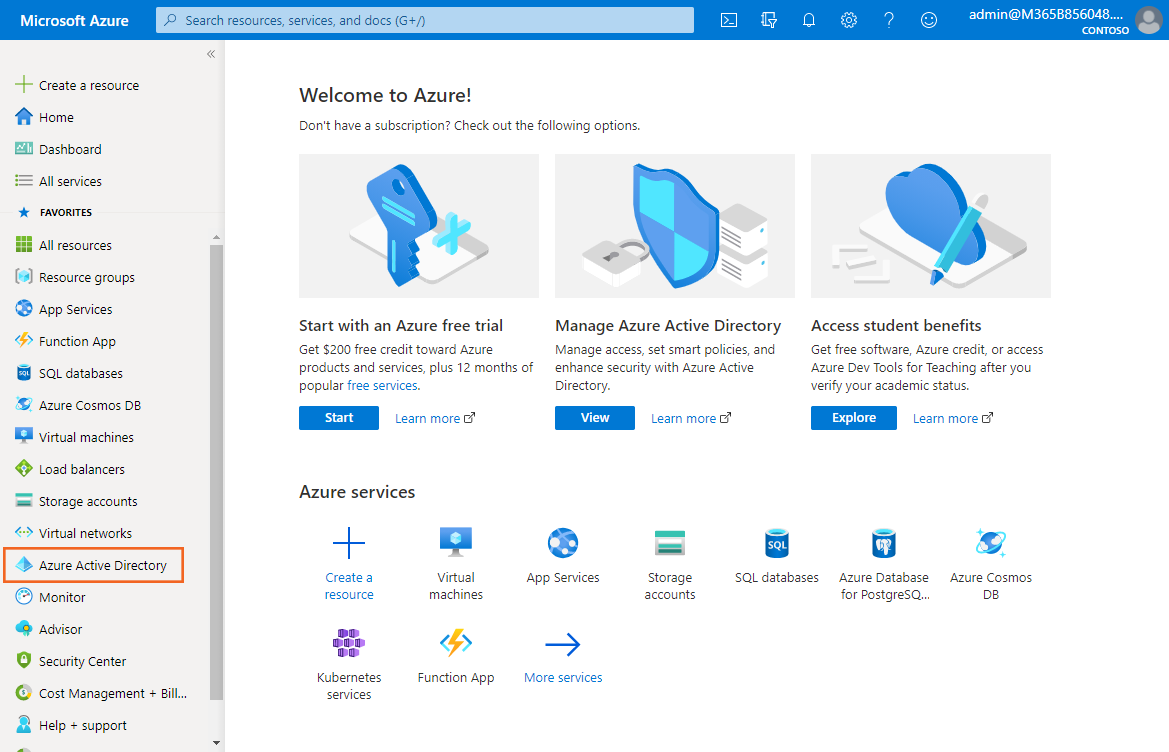Screen dimensions: 1169x752
Task: Open the More services link
Action: coord(563,677)
